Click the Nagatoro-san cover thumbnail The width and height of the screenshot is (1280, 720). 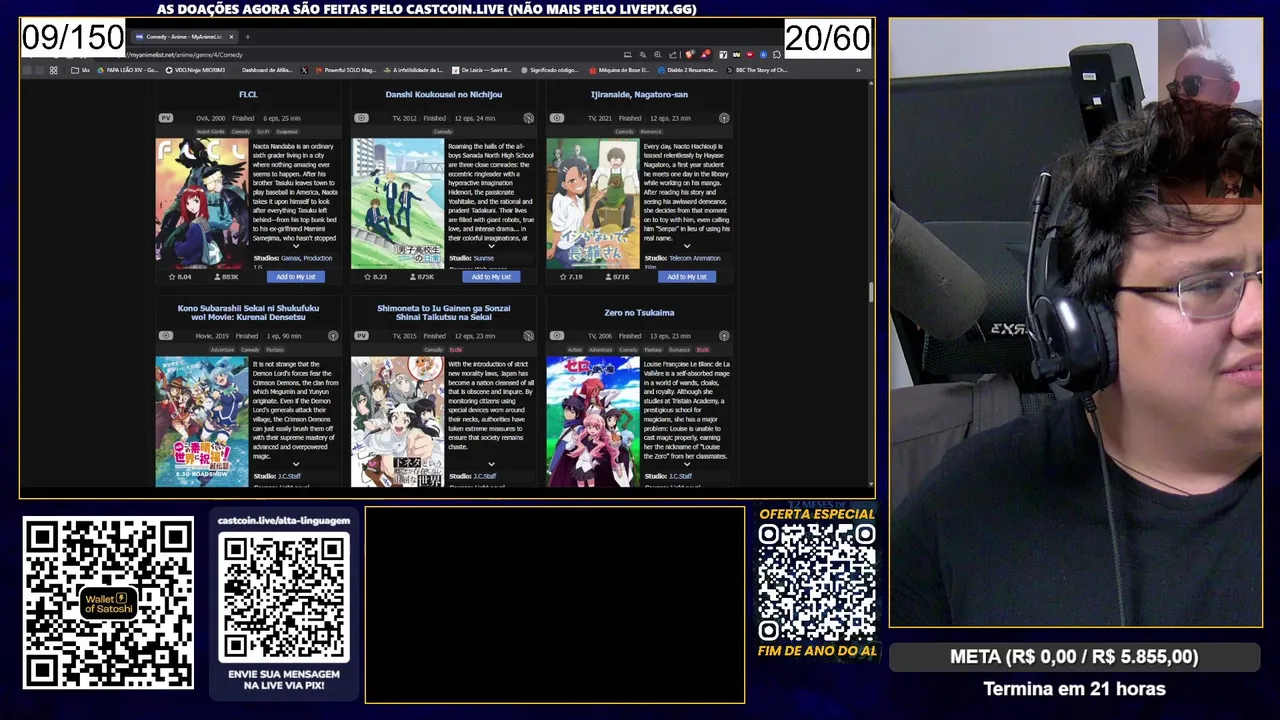tap(593, 203)
